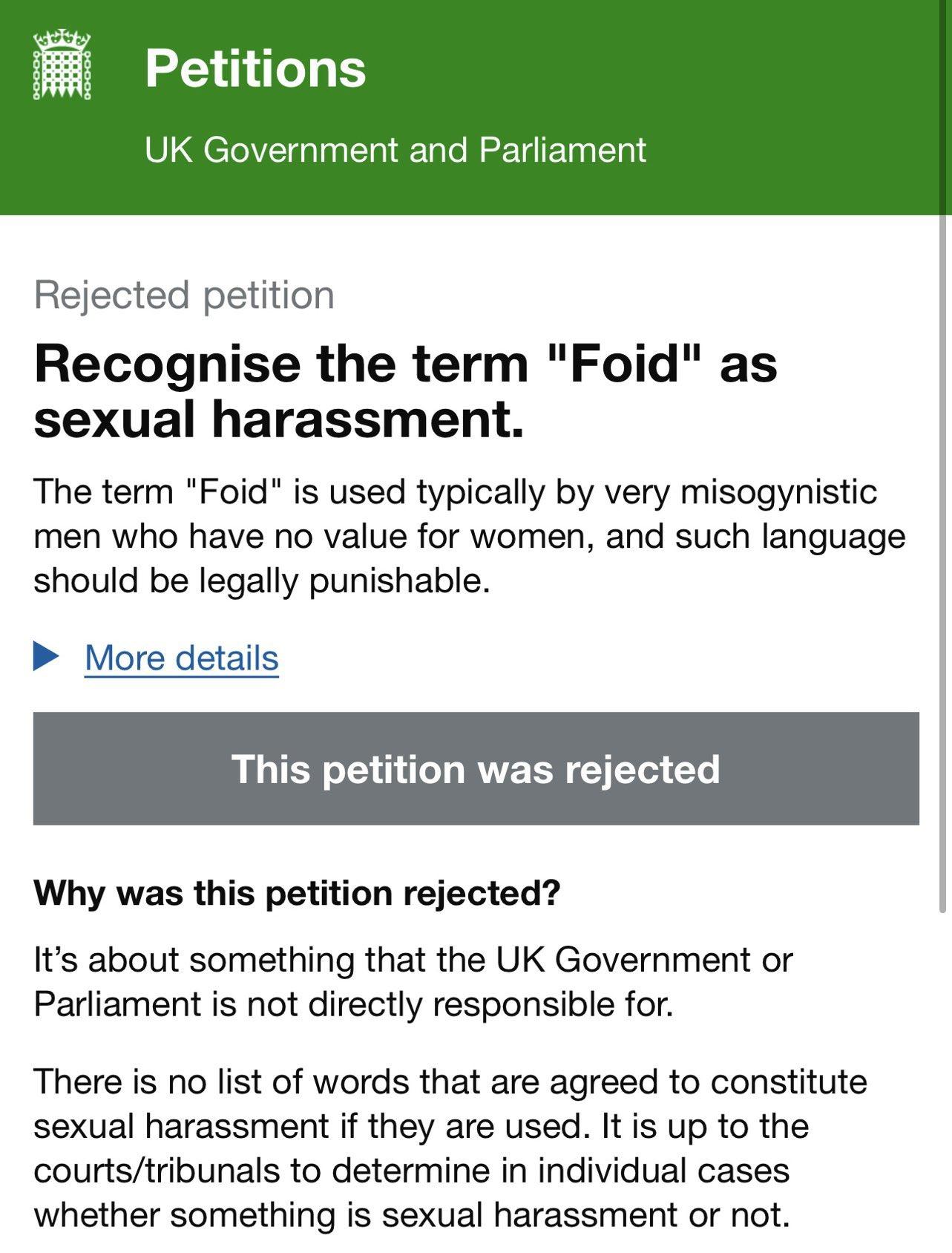Click the UK Government and Parliament subtitle
The image size is (952, 1253).
click(395, 150)
